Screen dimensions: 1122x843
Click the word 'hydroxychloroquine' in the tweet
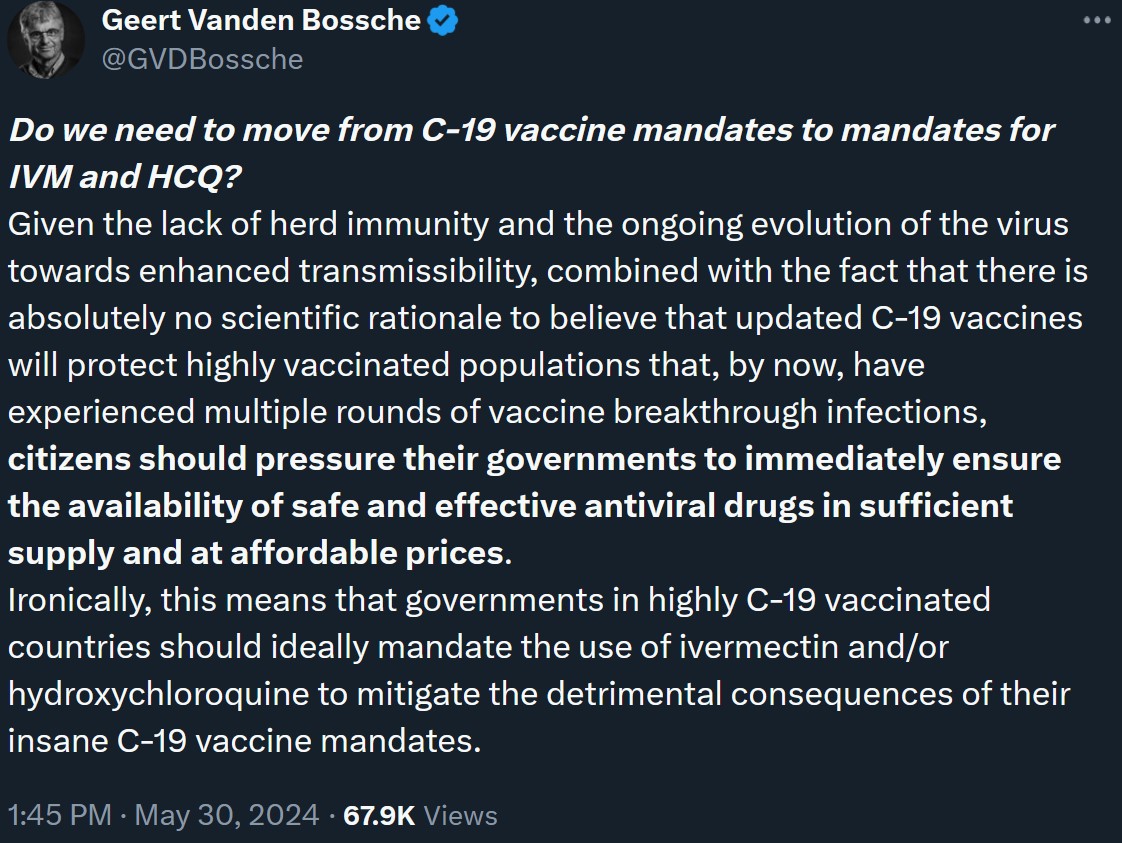(x=158, y=694)
